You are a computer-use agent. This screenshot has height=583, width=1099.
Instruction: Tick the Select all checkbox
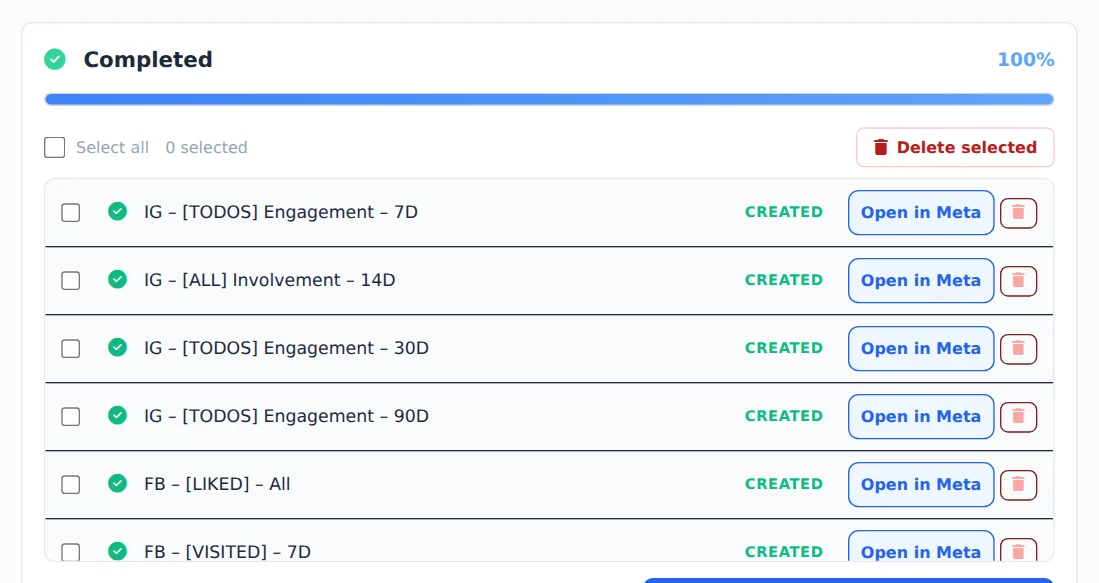(x=55, y=147)
